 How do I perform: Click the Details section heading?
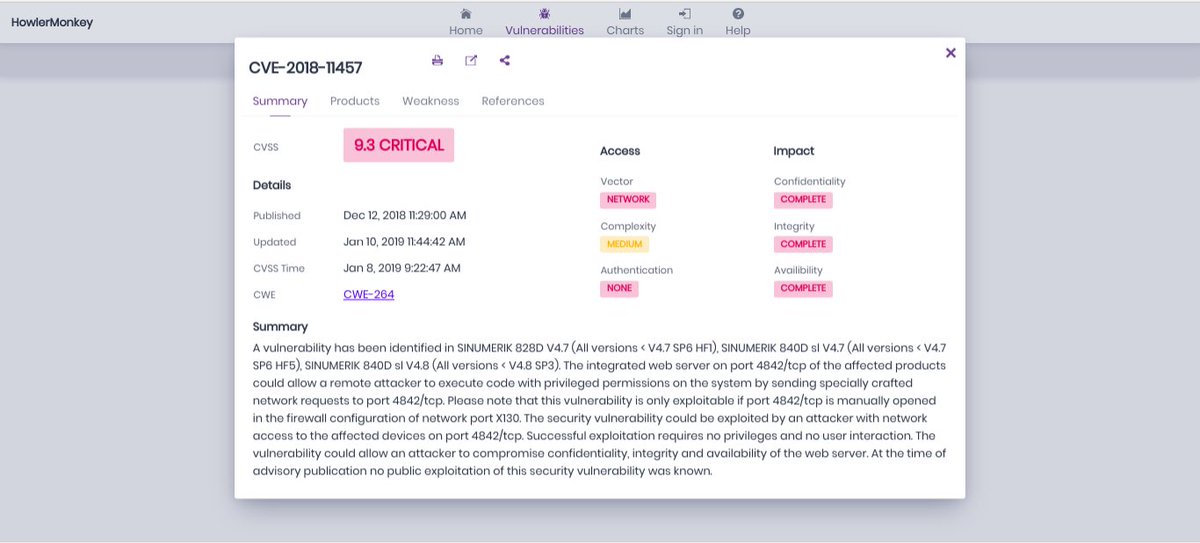[272, 185]
